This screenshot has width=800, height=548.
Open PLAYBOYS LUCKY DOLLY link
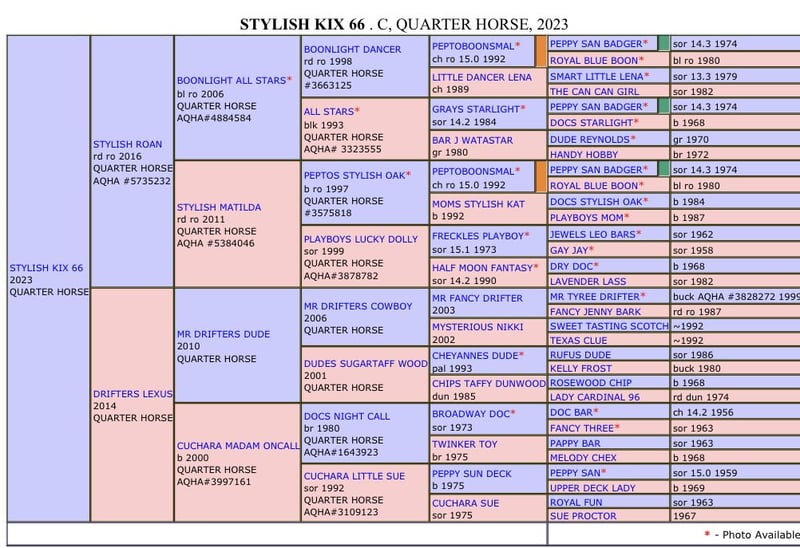(x=361, y=239)
